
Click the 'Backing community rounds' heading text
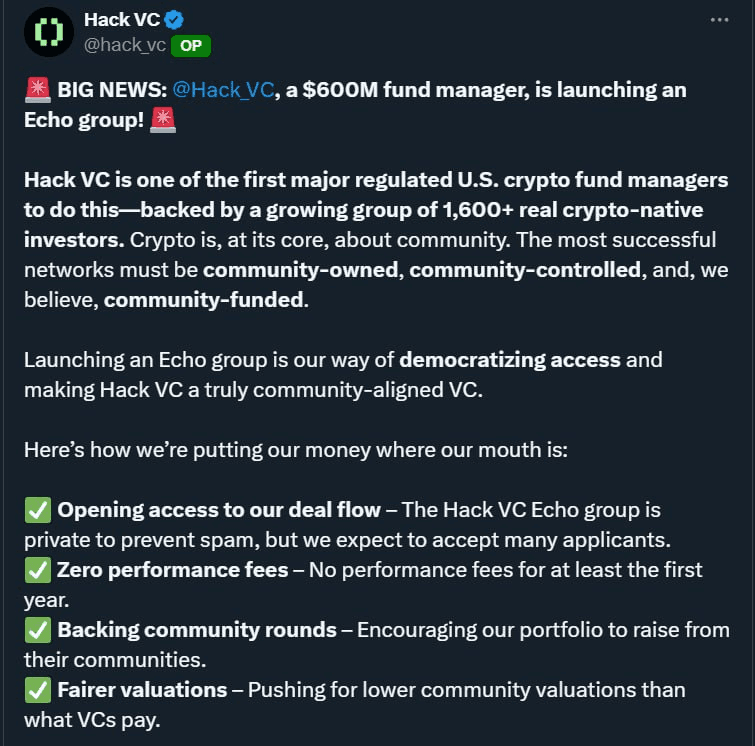pyautogui.click(x=197, y=630)
